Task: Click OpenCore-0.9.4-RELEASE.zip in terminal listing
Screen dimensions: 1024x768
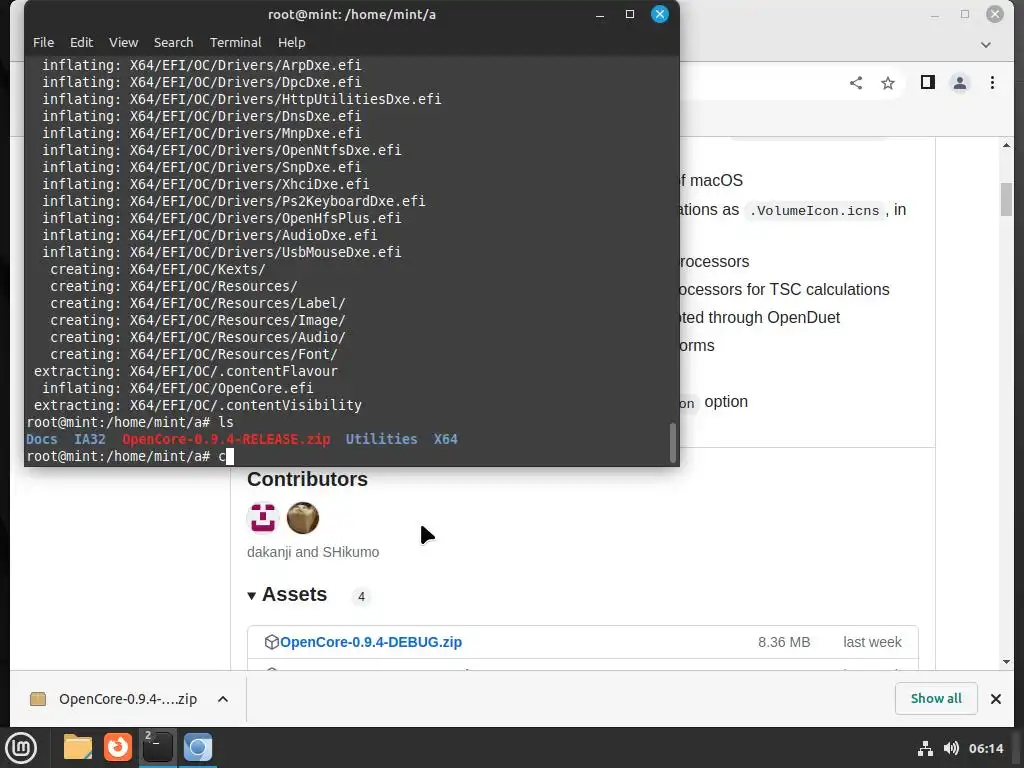Action: coord(226,439)
